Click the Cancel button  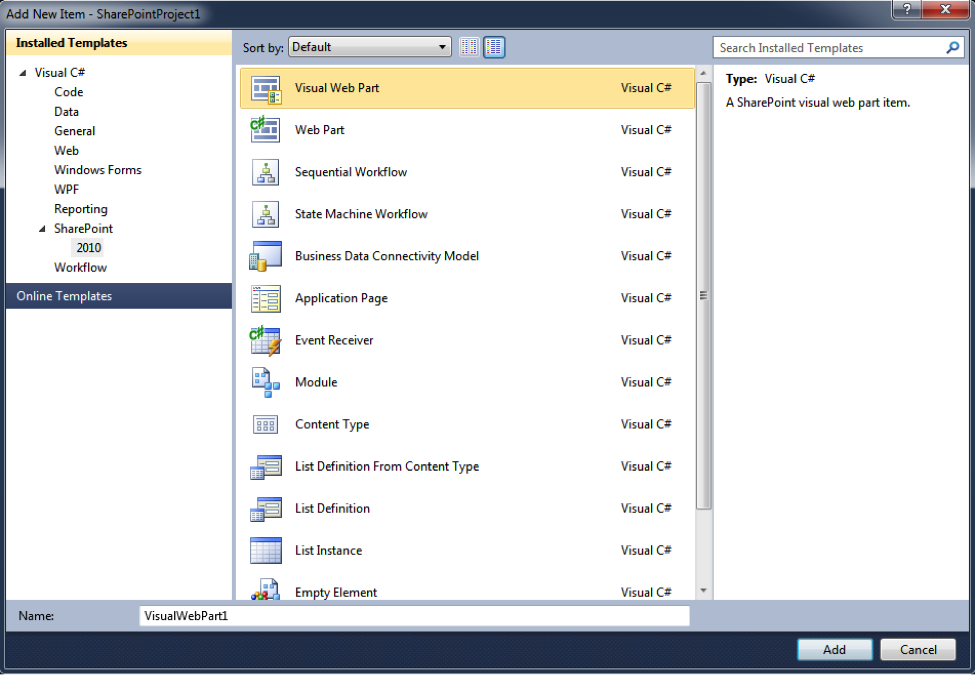coord(918,650)
